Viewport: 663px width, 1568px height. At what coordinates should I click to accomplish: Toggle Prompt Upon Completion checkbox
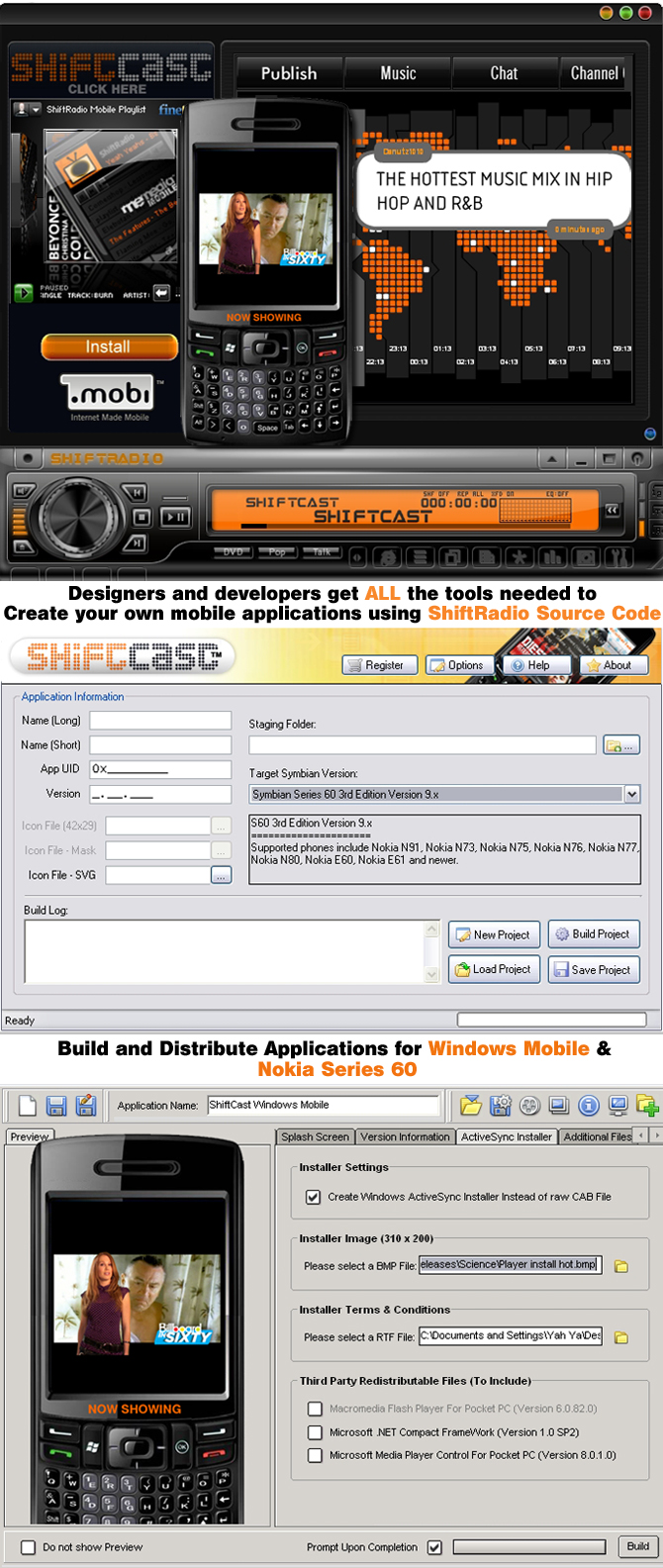(x=434, y=1547)
